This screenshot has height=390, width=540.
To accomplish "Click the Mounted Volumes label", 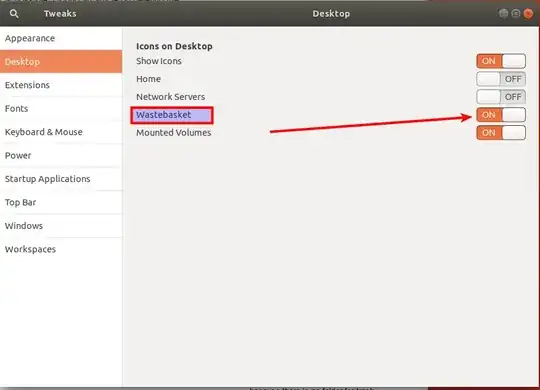I will coord(174,133).
